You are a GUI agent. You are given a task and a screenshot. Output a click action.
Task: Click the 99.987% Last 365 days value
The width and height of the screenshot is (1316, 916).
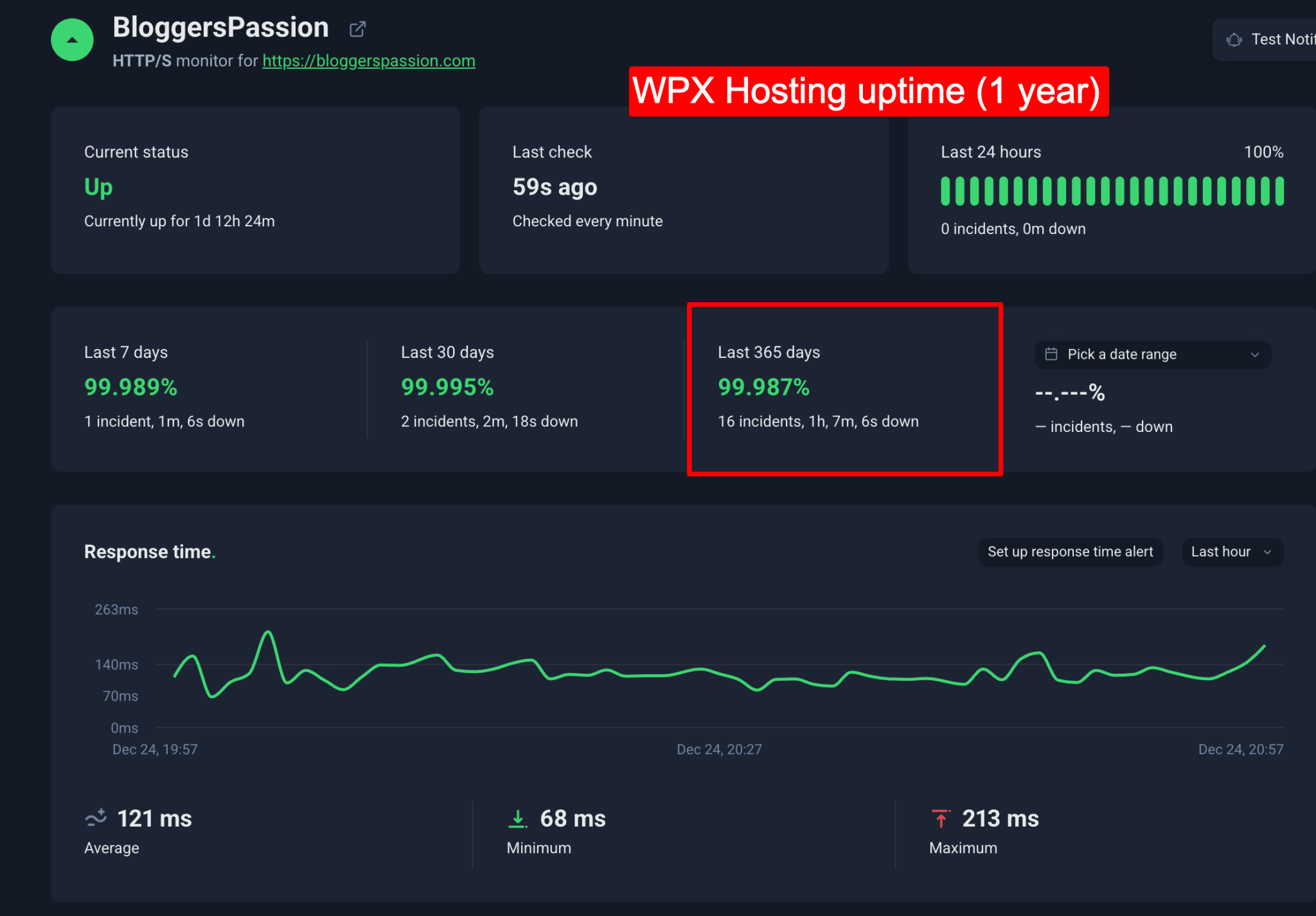point(763,387)
